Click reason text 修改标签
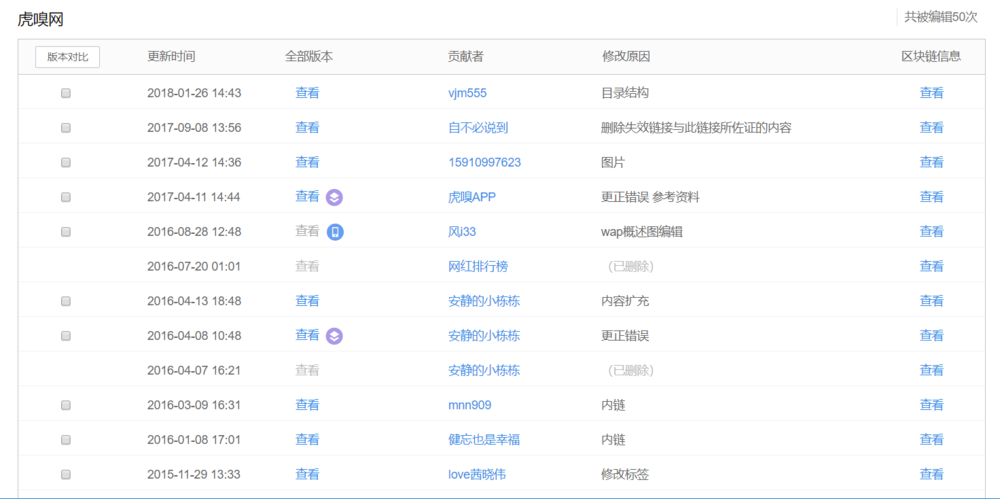The width and height of the screenshot is (1000, 499). click(625, 474)
